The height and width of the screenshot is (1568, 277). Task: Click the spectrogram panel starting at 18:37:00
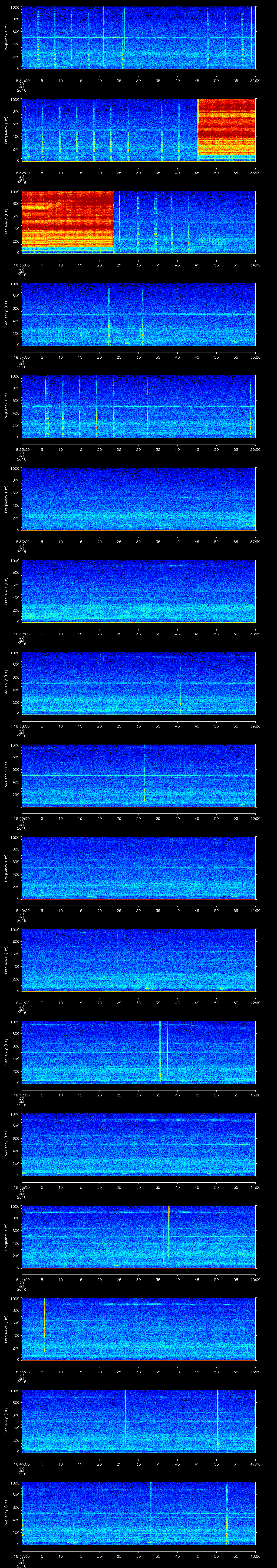coord(138,591)
